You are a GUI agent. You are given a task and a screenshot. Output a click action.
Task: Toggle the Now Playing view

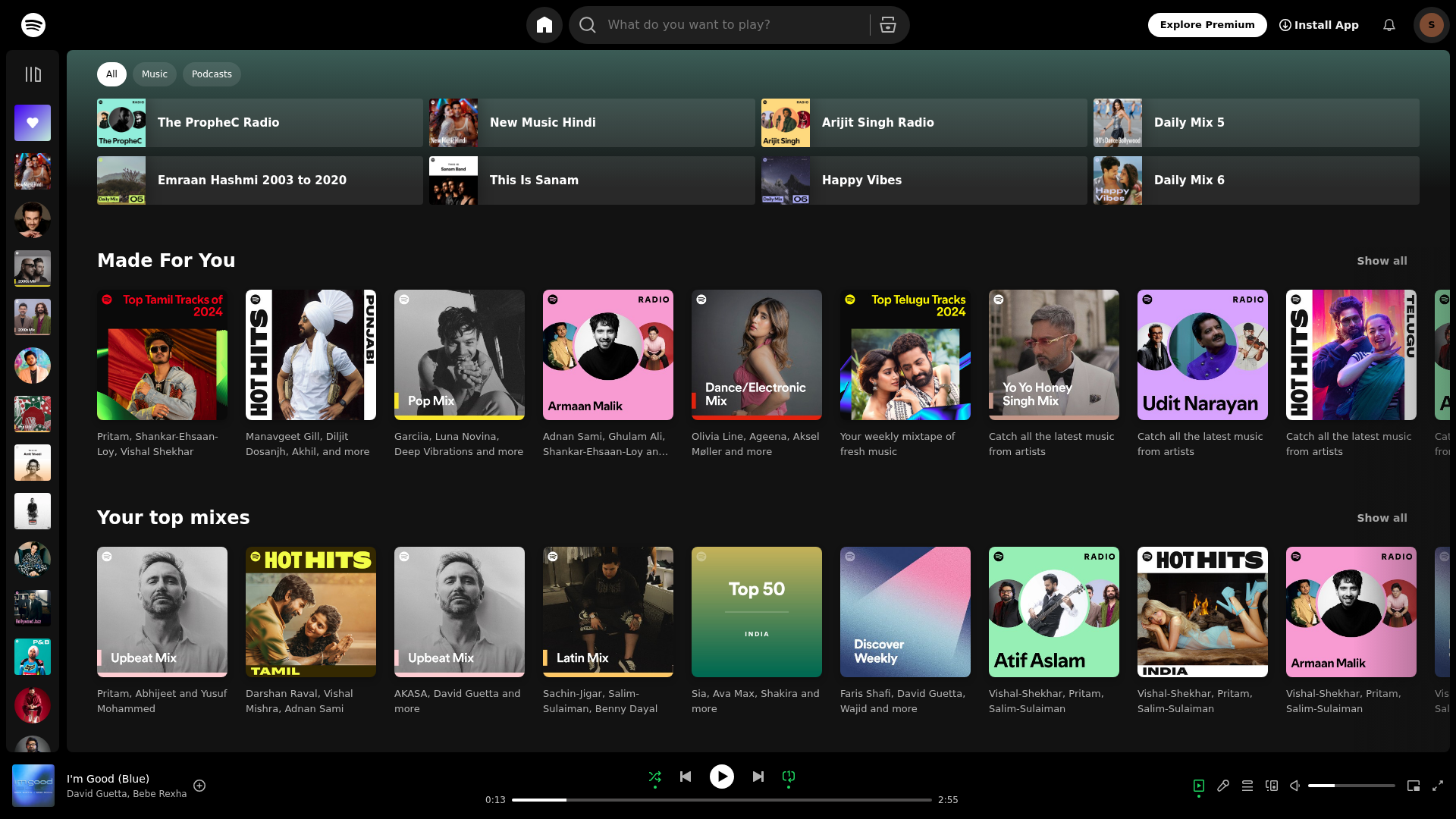coord(1199,786)
